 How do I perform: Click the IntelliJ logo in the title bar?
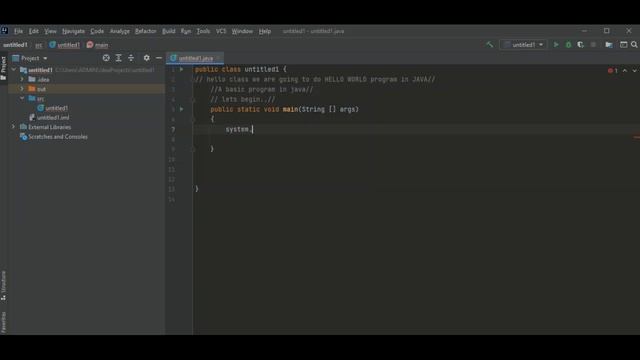[x=4, y=31]
